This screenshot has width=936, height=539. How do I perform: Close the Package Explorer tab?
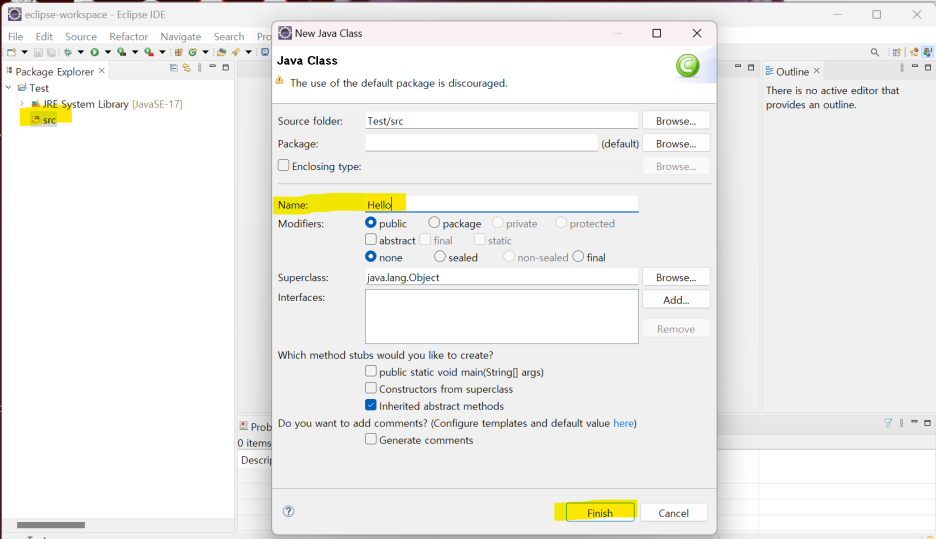coord(101,70)
